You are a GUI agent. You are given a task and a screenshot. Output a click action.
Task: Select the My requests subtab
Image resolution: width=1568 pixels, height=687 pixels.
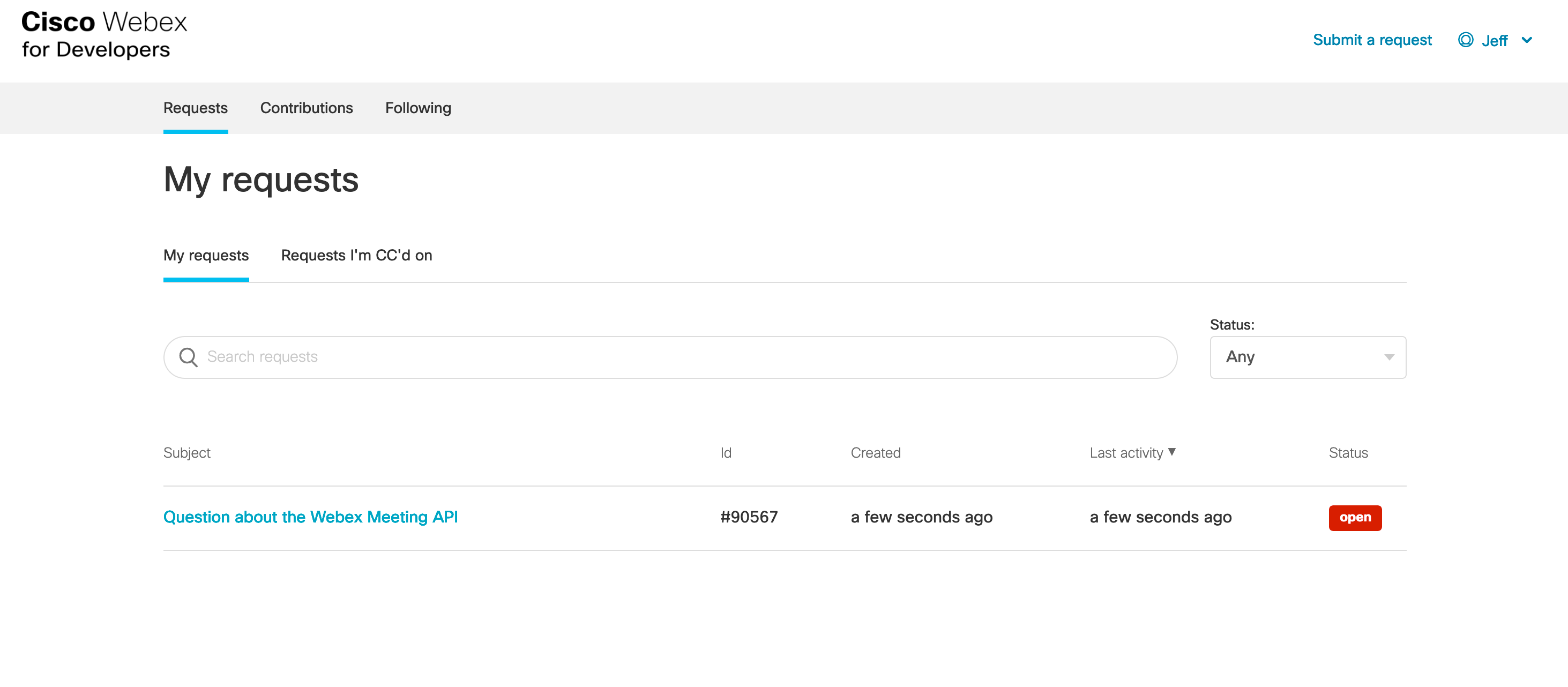[x=206, y=256]
